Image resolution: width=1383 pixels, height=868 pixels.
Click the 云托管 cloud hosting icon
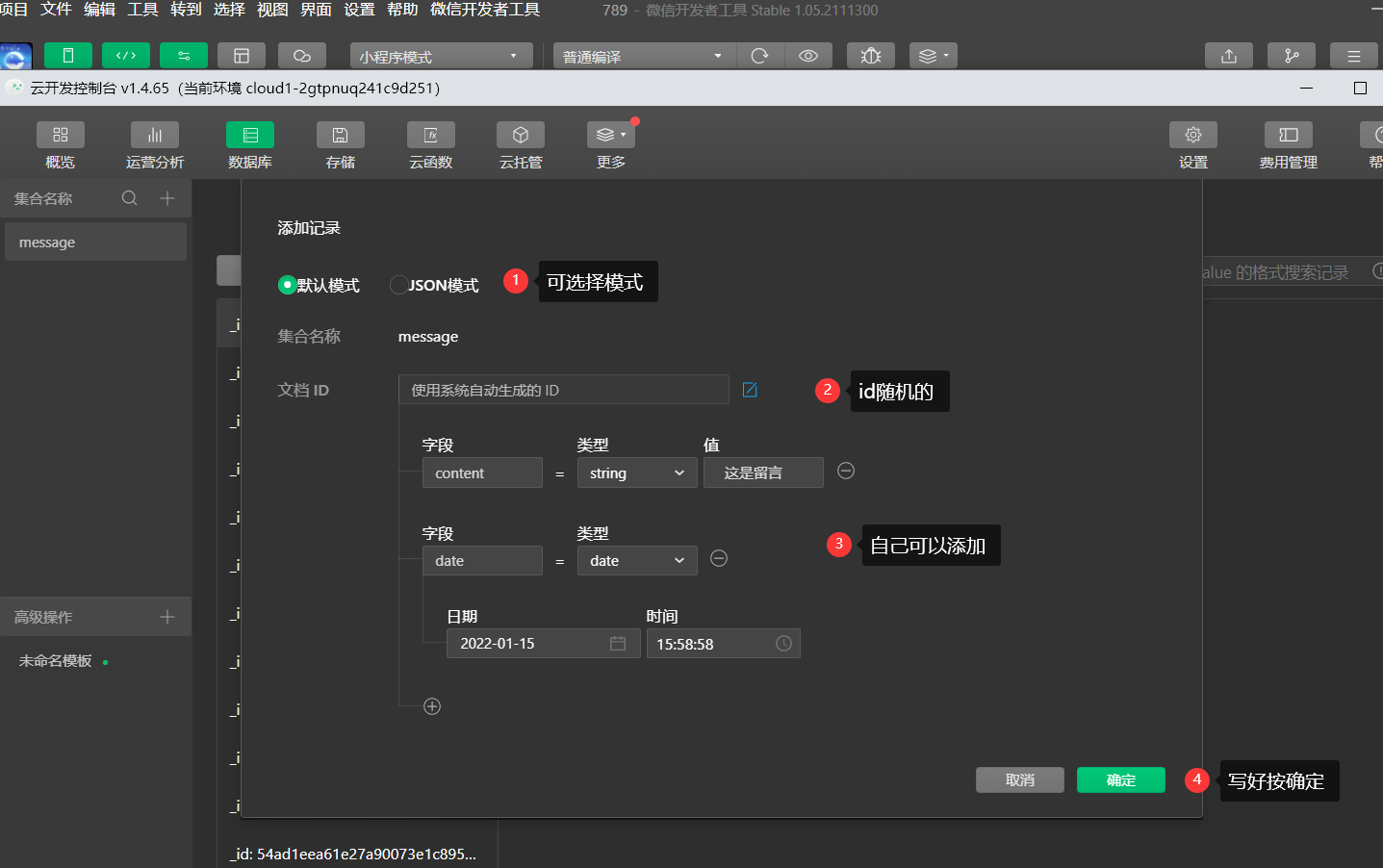click(520, 144)
